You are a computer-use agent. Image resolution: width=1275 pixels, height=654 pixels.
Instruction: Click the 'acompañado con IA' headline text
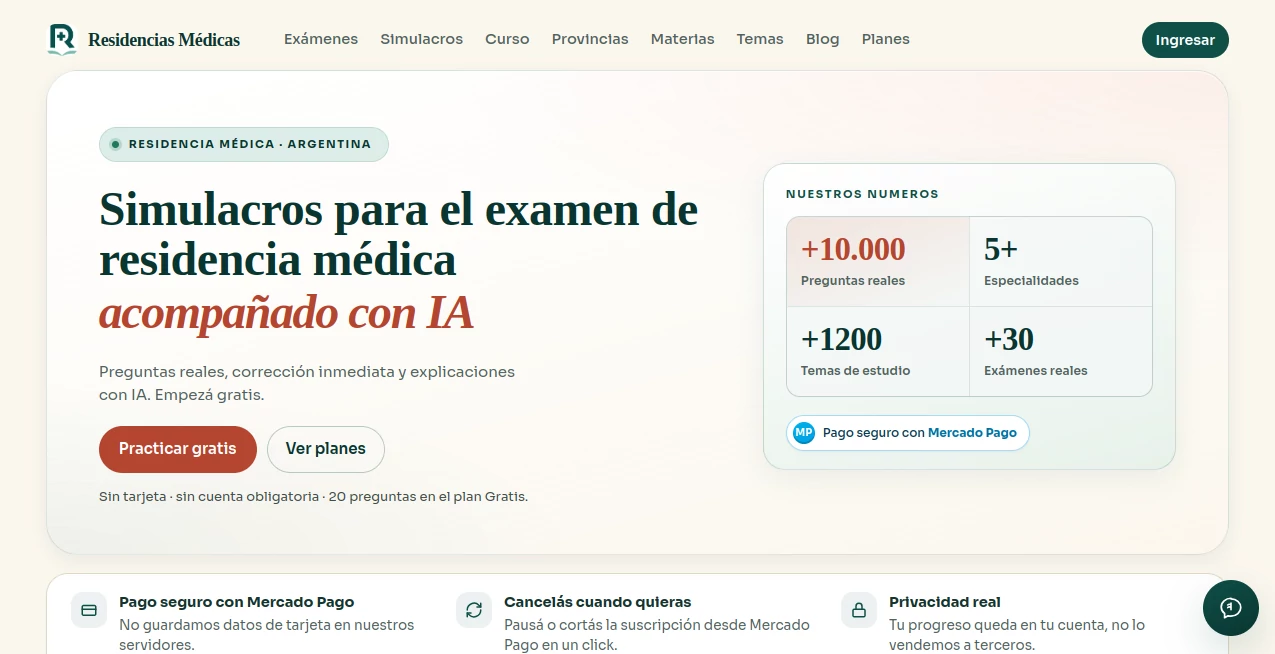pos(286,314)
